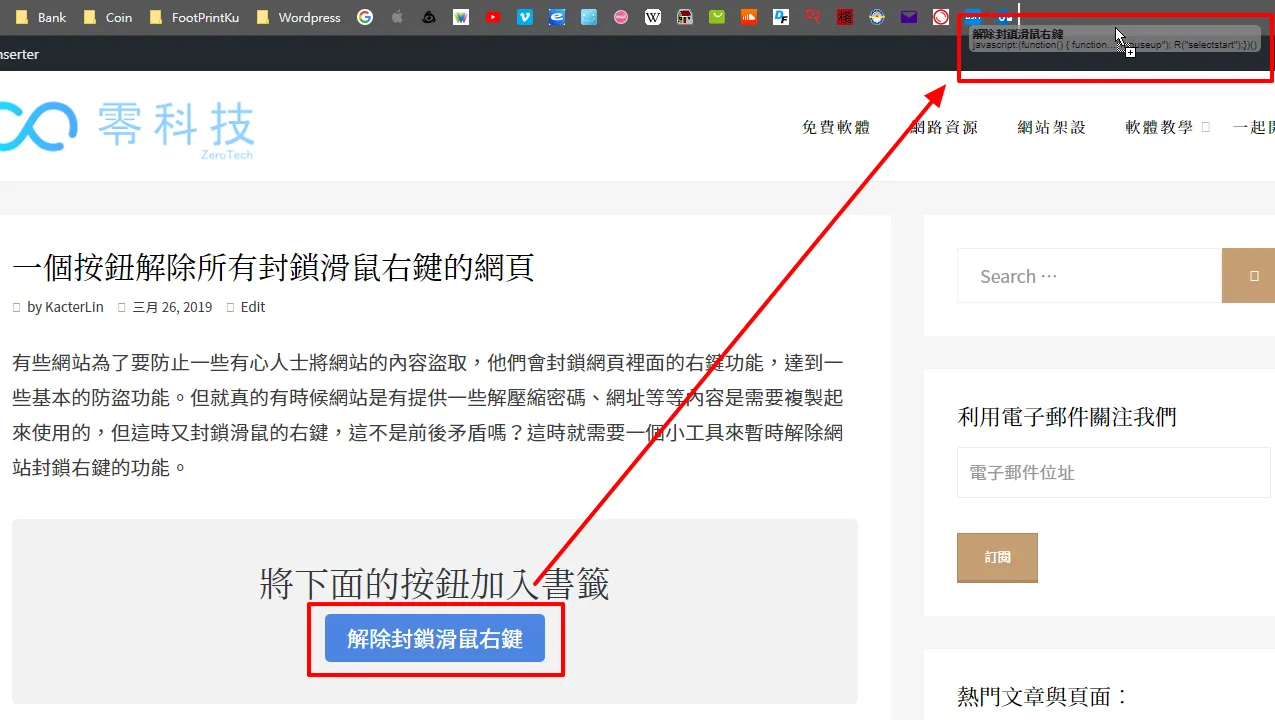Open the pink circle bookmark icon
Viewport: 1275px width, 720px height.
[x=621, y=17]
